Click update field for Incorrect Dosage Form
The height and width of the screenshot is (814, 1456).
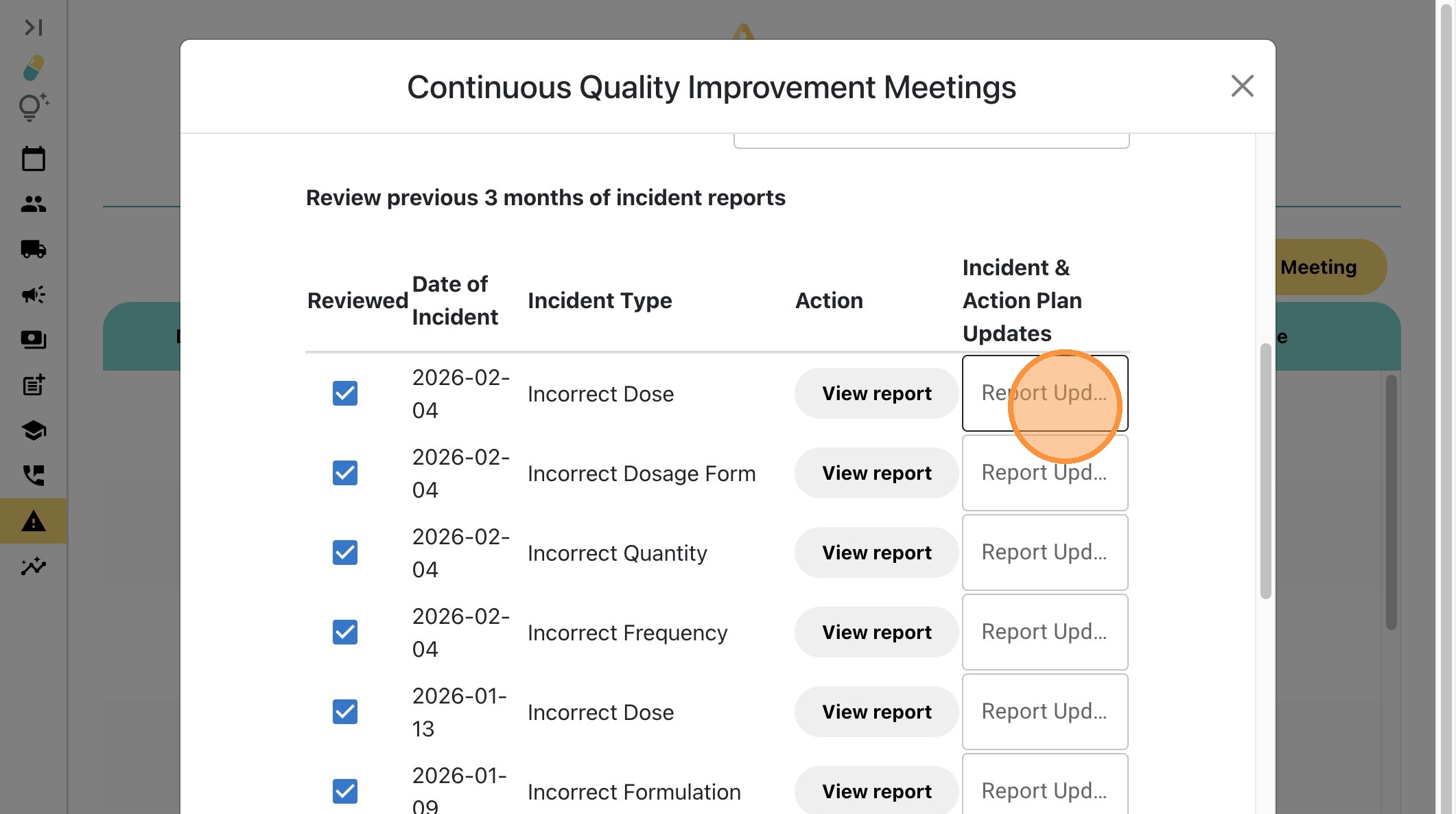coord(1044,473)
